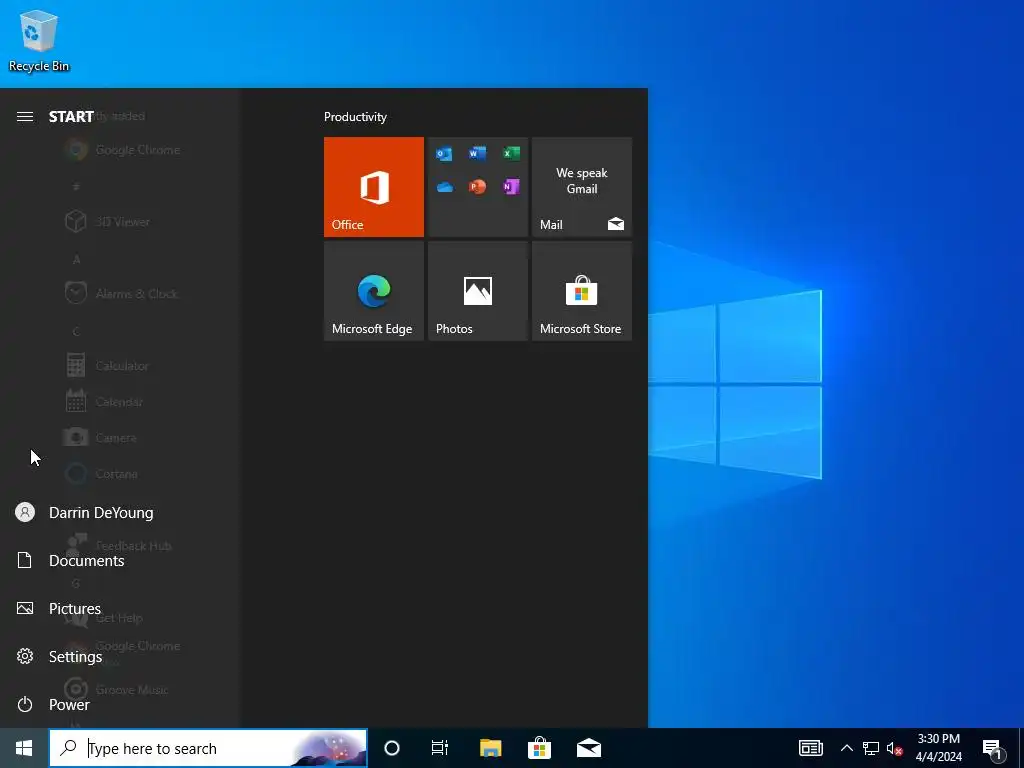Image resolution: width=1024 pixels, height=768 pixels.
Task: Open the muted volume tray icon
Action: [x=894, y=749]
